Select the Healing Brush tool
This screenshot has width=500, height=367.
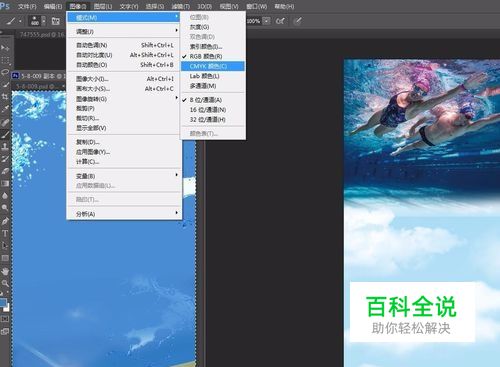(5, 122)
